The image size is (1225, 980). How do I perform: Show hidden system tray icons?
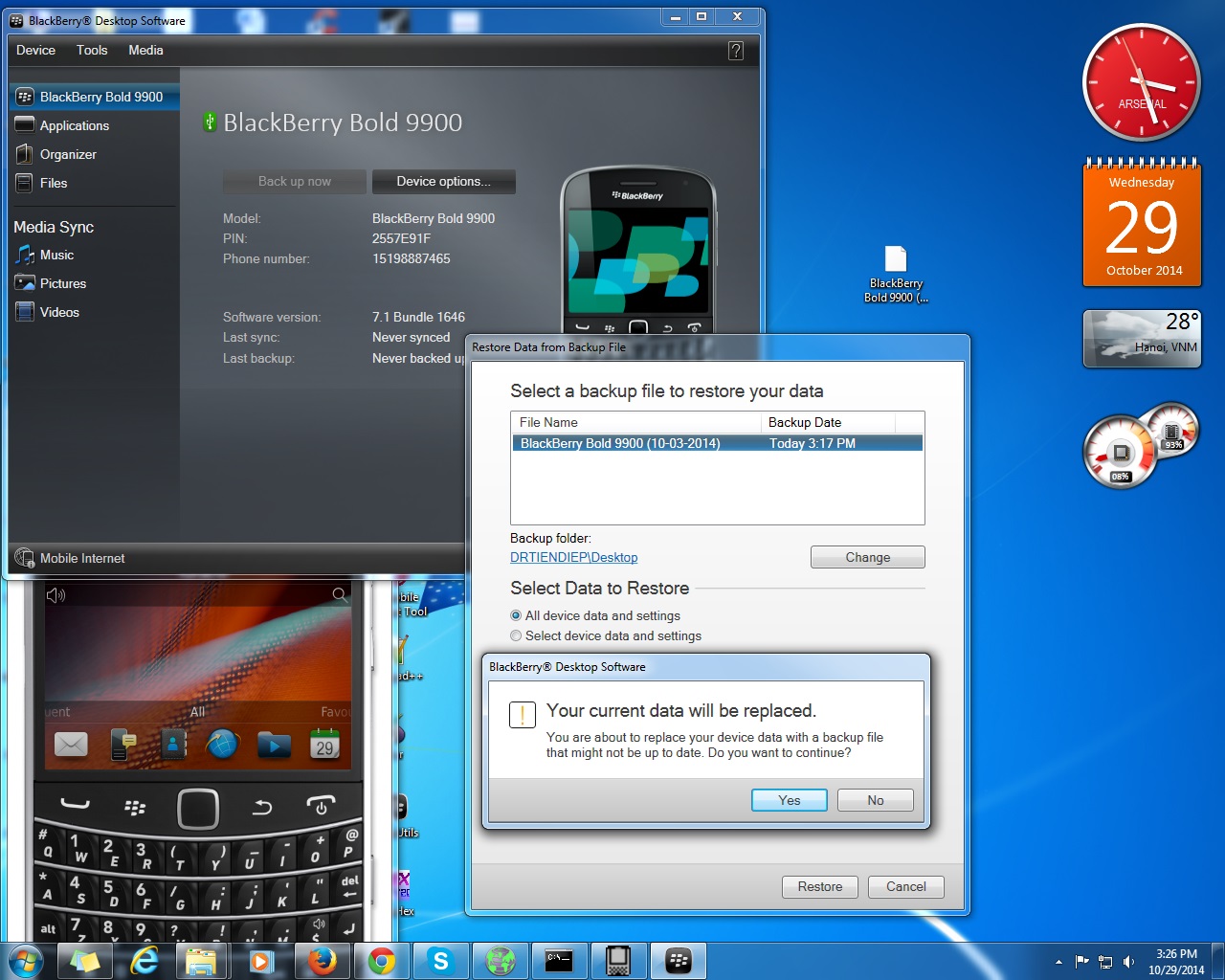[x=1058, y=961]
